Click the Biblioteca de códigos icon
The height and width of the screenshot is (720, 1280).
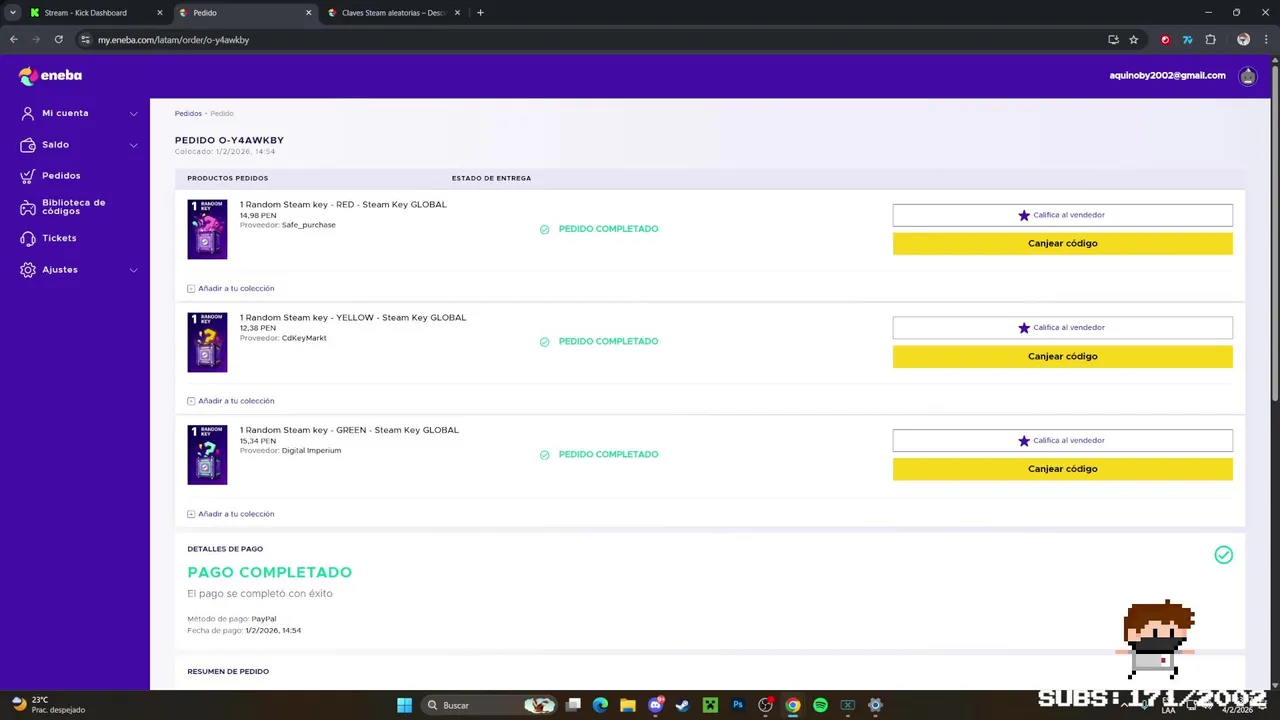(28, 207)
